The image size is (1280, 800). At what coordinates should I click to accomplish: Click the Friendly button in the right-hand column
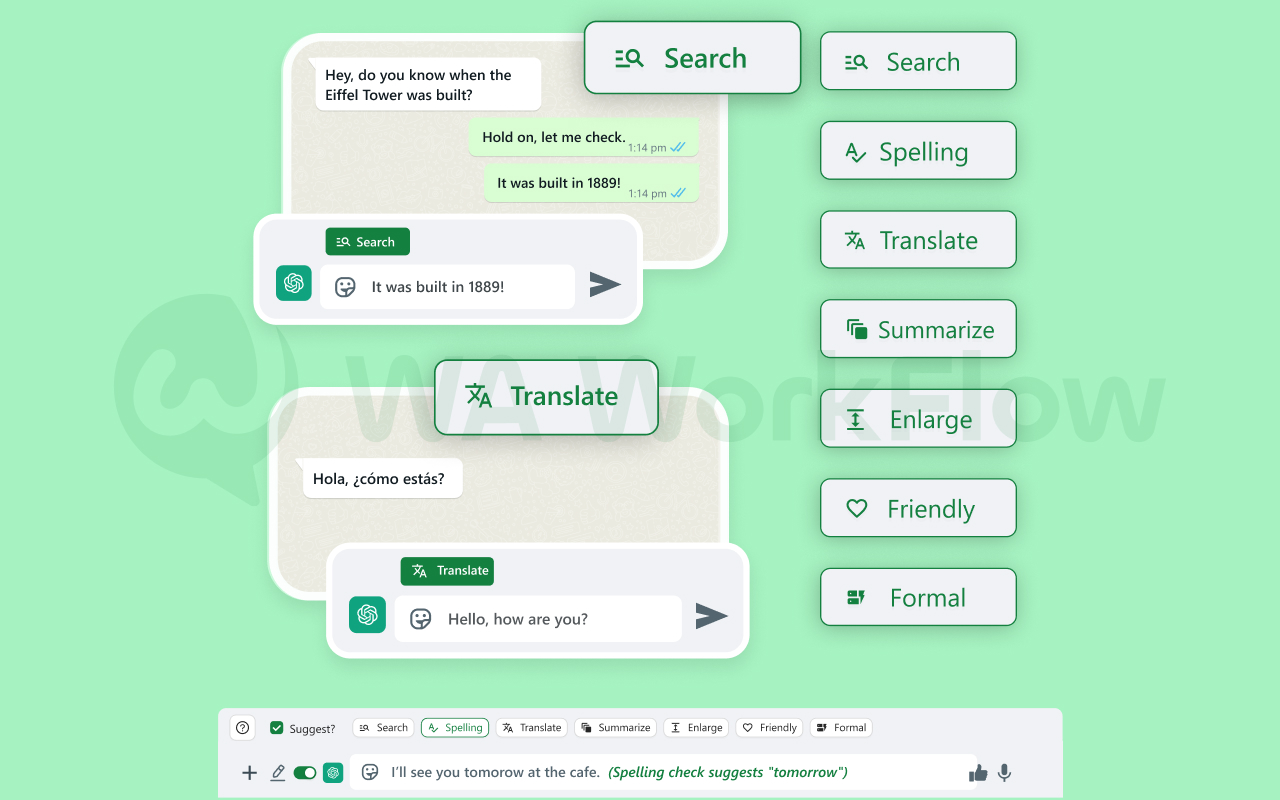click(x=918, y=508)
